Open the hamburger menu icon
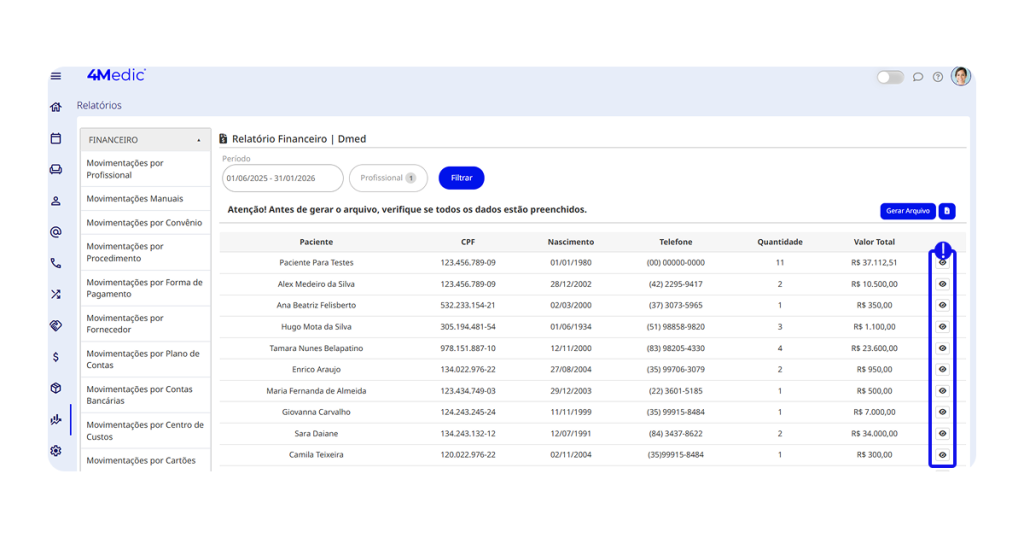 pos(56,76)
